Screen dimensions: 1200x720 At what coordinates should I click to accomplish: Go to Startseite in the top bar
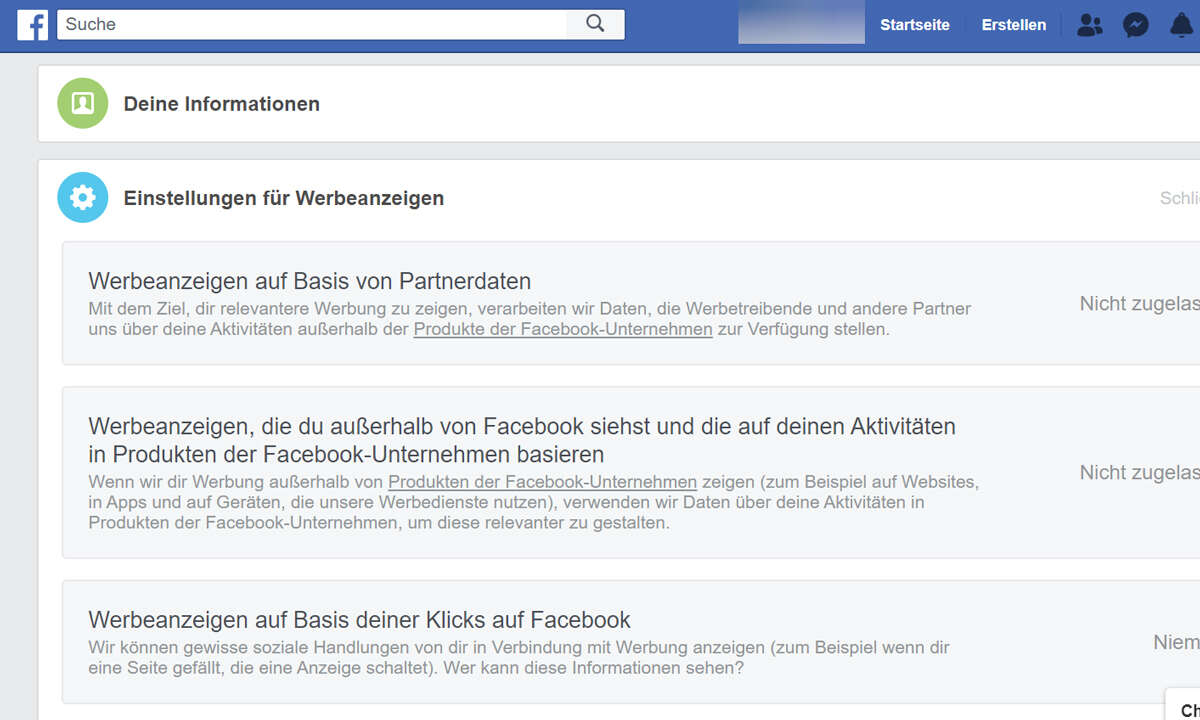(915, 25)
